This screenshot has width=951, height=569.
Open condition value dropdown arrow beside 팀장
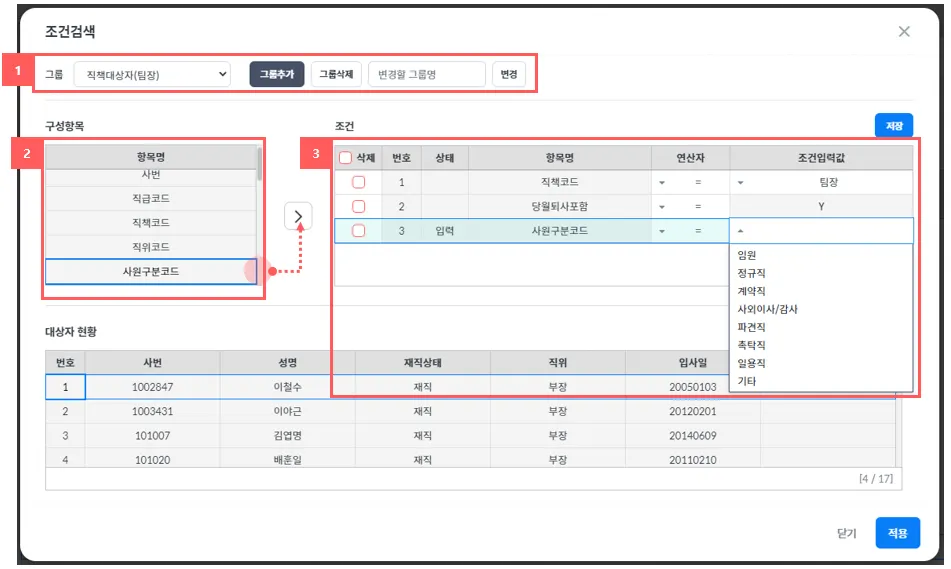coord(740,183)
